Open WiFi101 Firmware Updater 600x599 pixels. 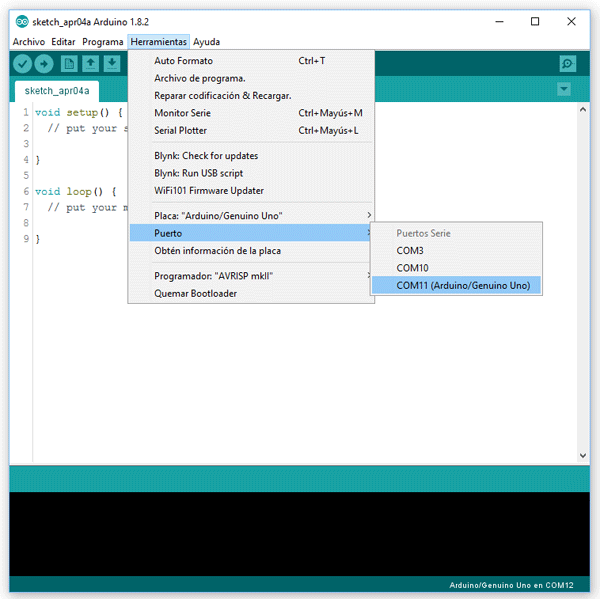click(x=251, y=191)
